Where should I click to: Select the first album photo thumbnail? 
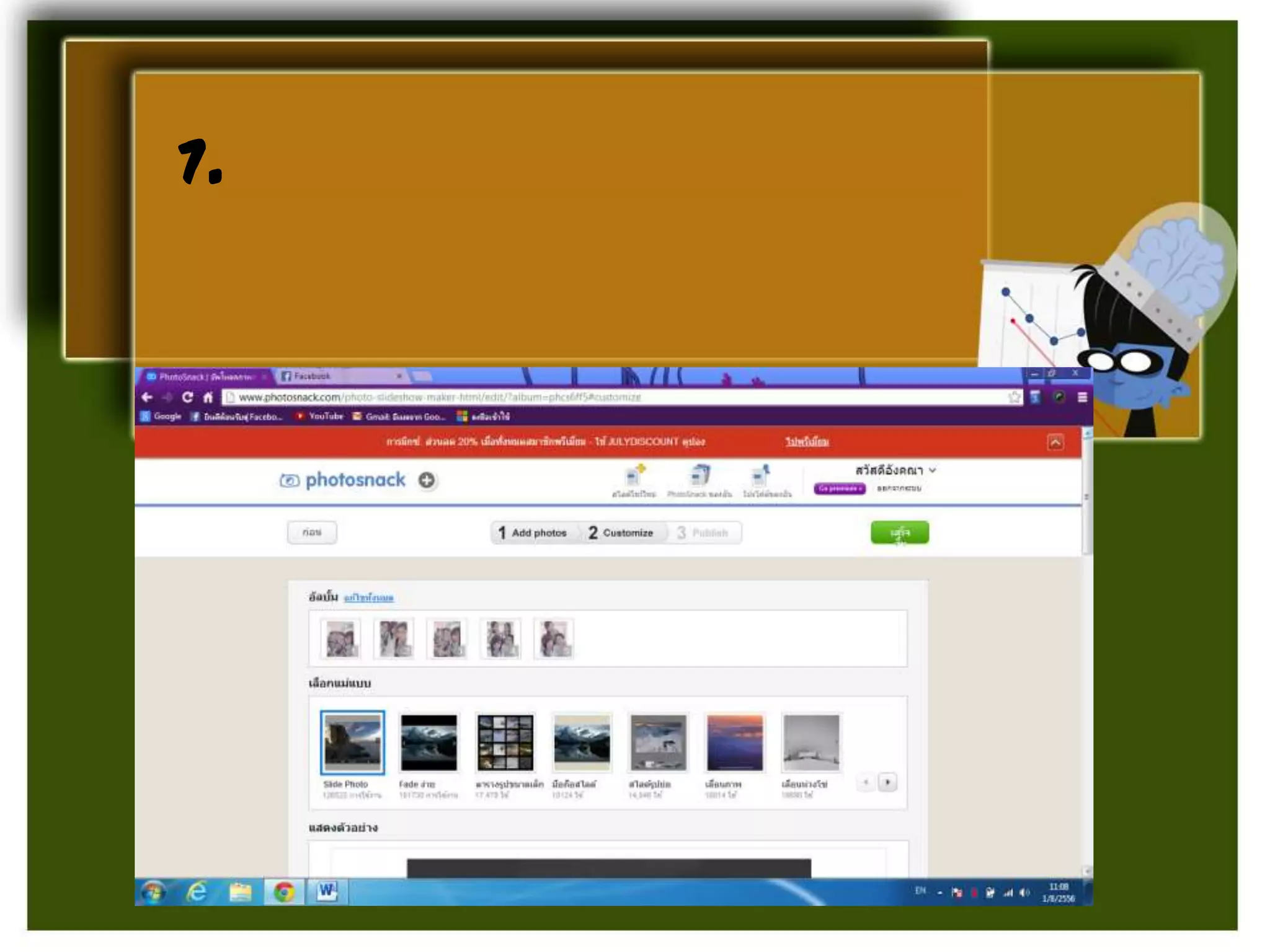pos(340,639)
